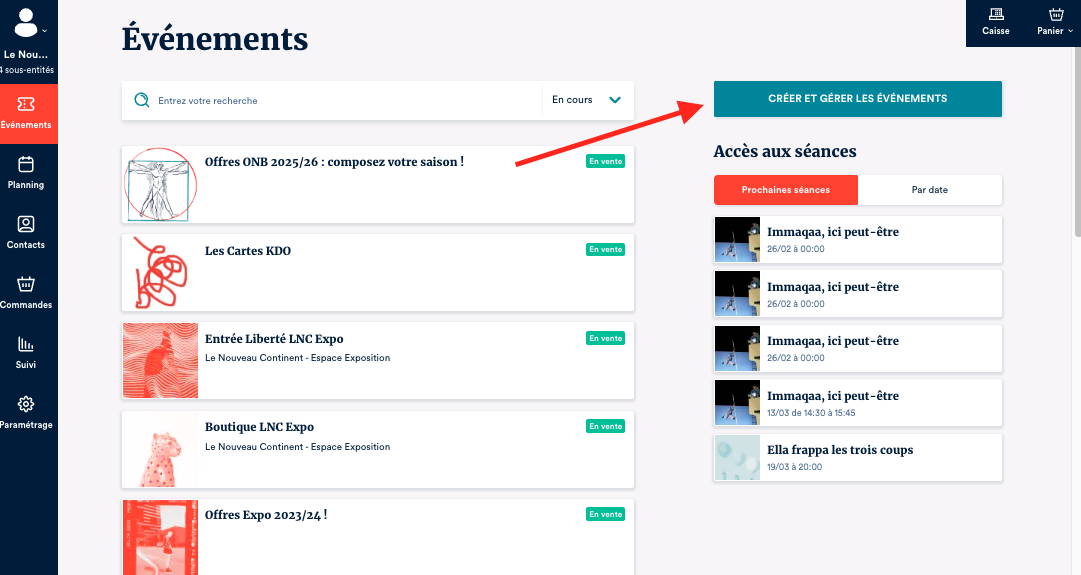Select the 'Prochaines séances' tab
1081x575 pixels.
tap(785, 190)
